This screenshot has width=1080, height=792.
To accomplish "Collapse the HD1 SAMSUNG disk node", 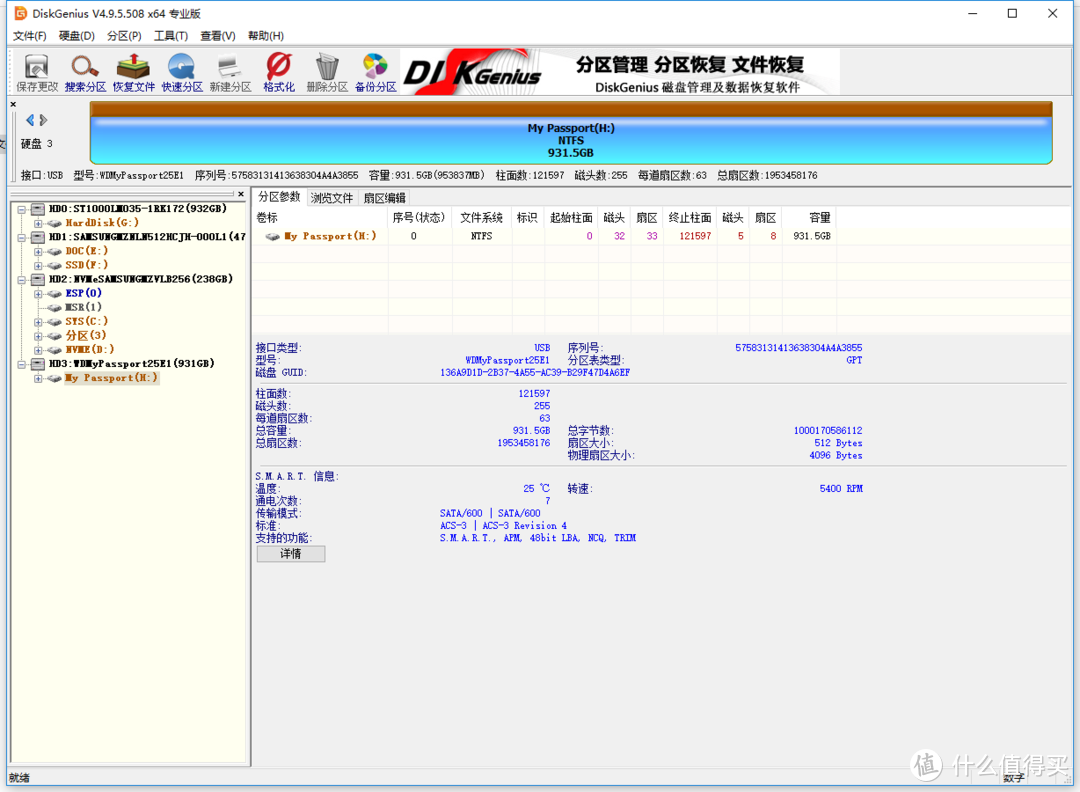I will 22,237.
